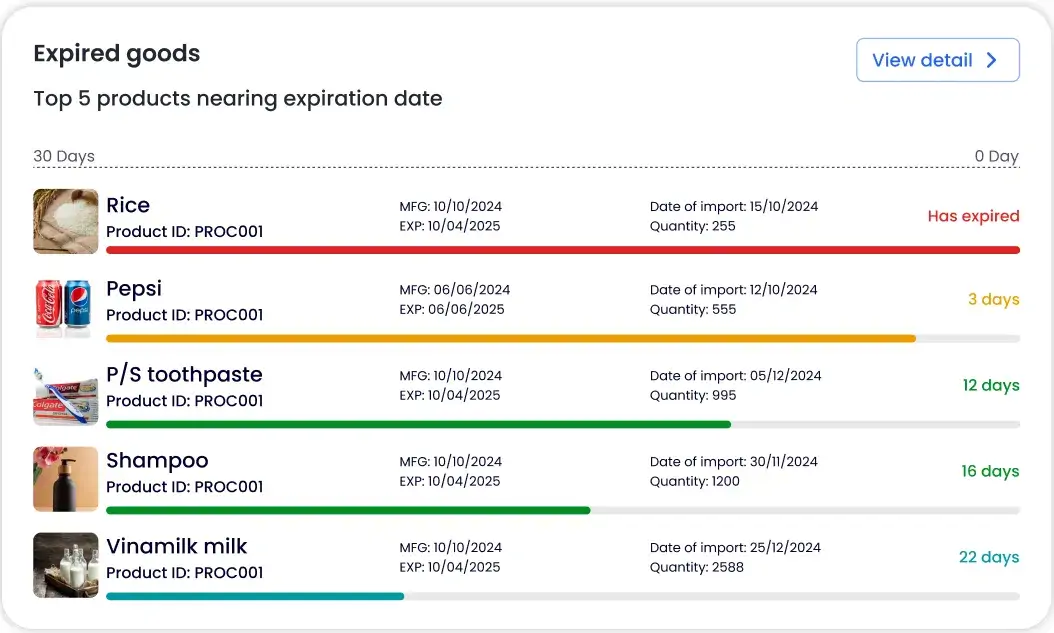
Task: Click the red Rice expiration progress bar
Action: pos(563,250)
